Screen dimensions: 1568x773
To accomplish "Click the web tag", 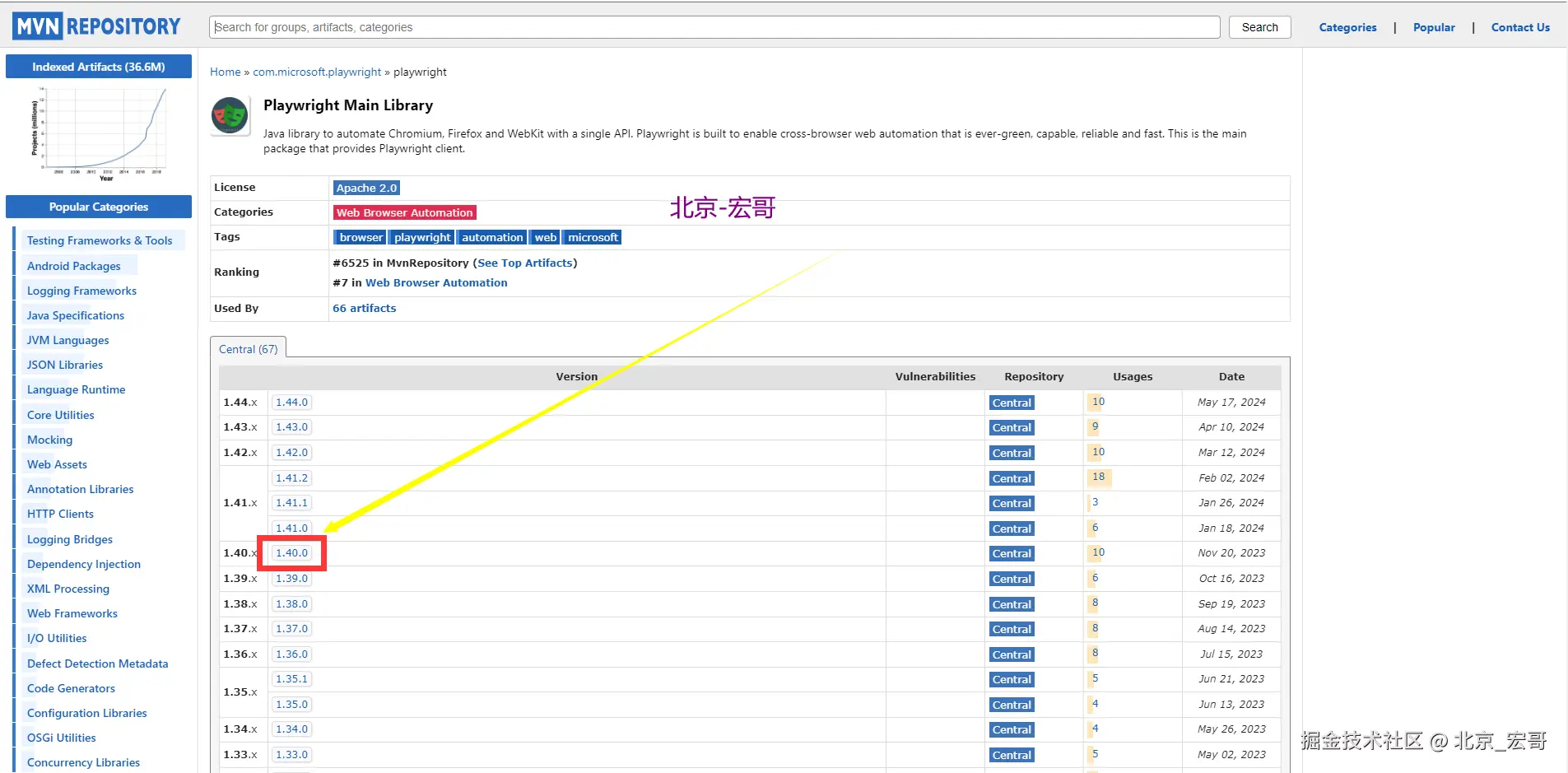I will pyautogui.click(x=545, y=237).
